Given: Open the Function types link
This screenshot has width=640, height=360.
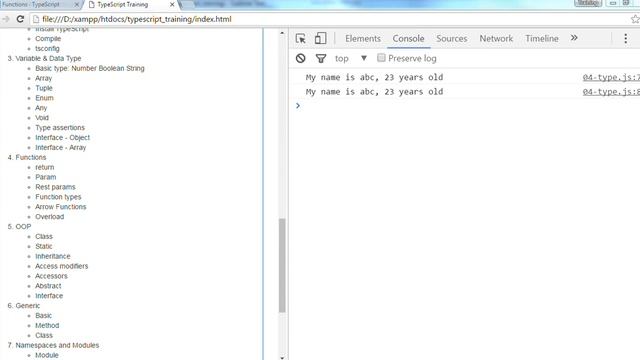Looking at the screenshot, I should point(58,197).
